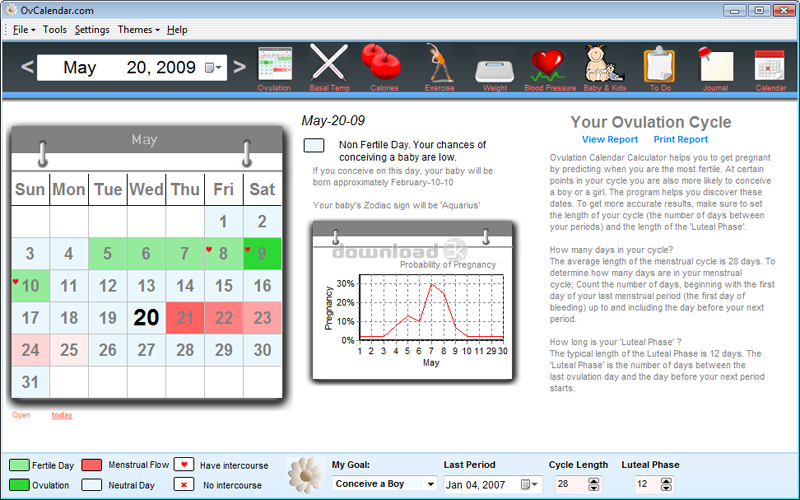This screenshot has width=800, height=500.
Task: Select May 13 on the calendar
Action: pyautogui.click(x=146, y=286)
